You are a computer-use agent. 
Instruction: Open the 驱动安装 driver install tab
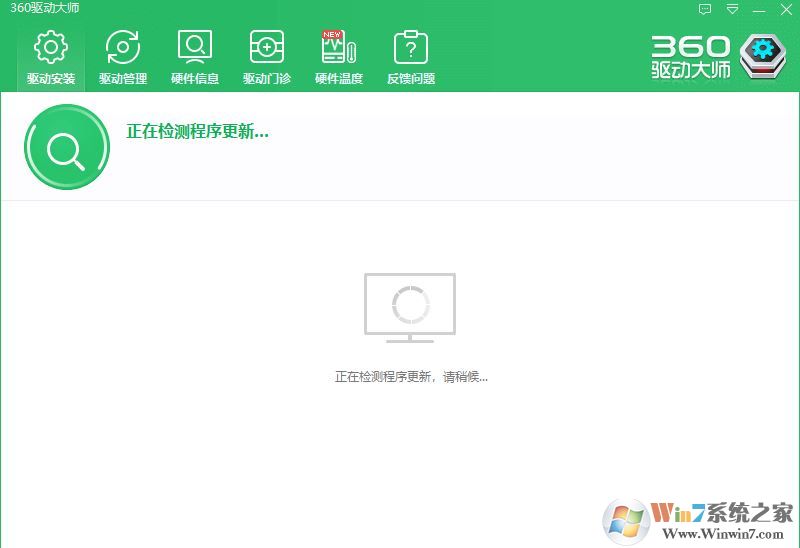tap(51, 58)
